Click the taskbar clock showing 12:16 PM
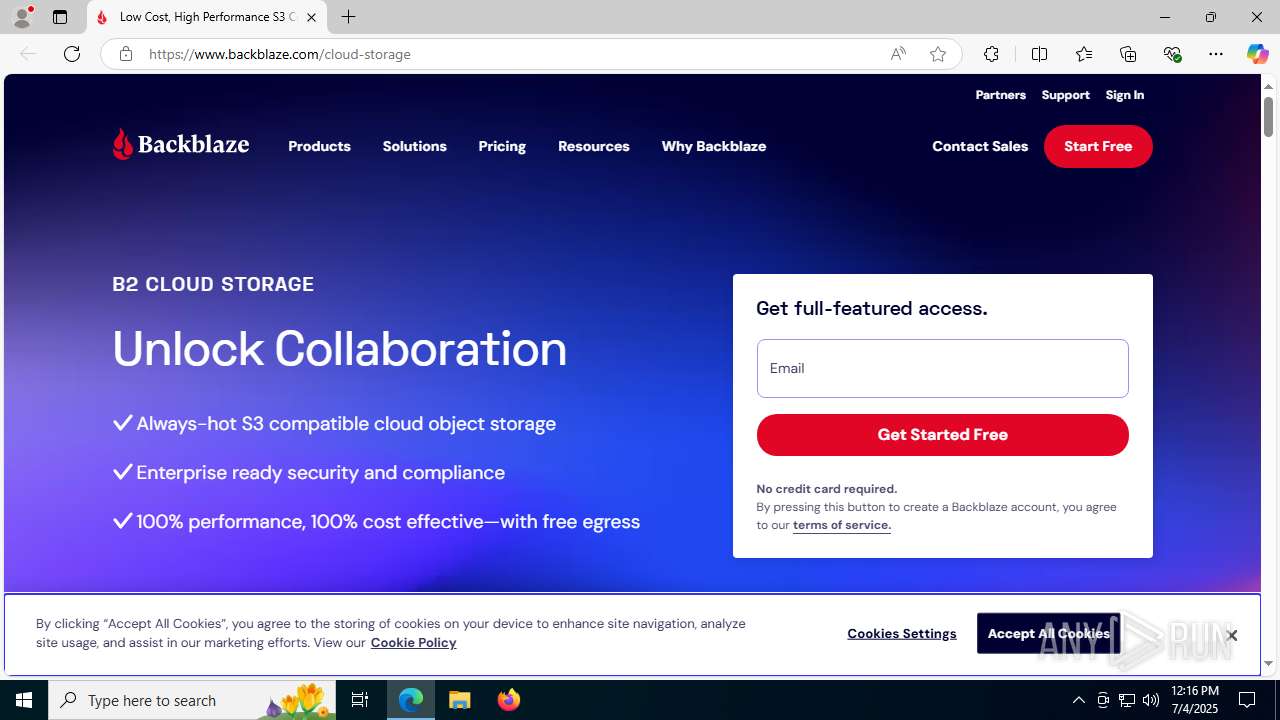The height and width of the screenshot is (720, 1280). [x=1194, y=700]
